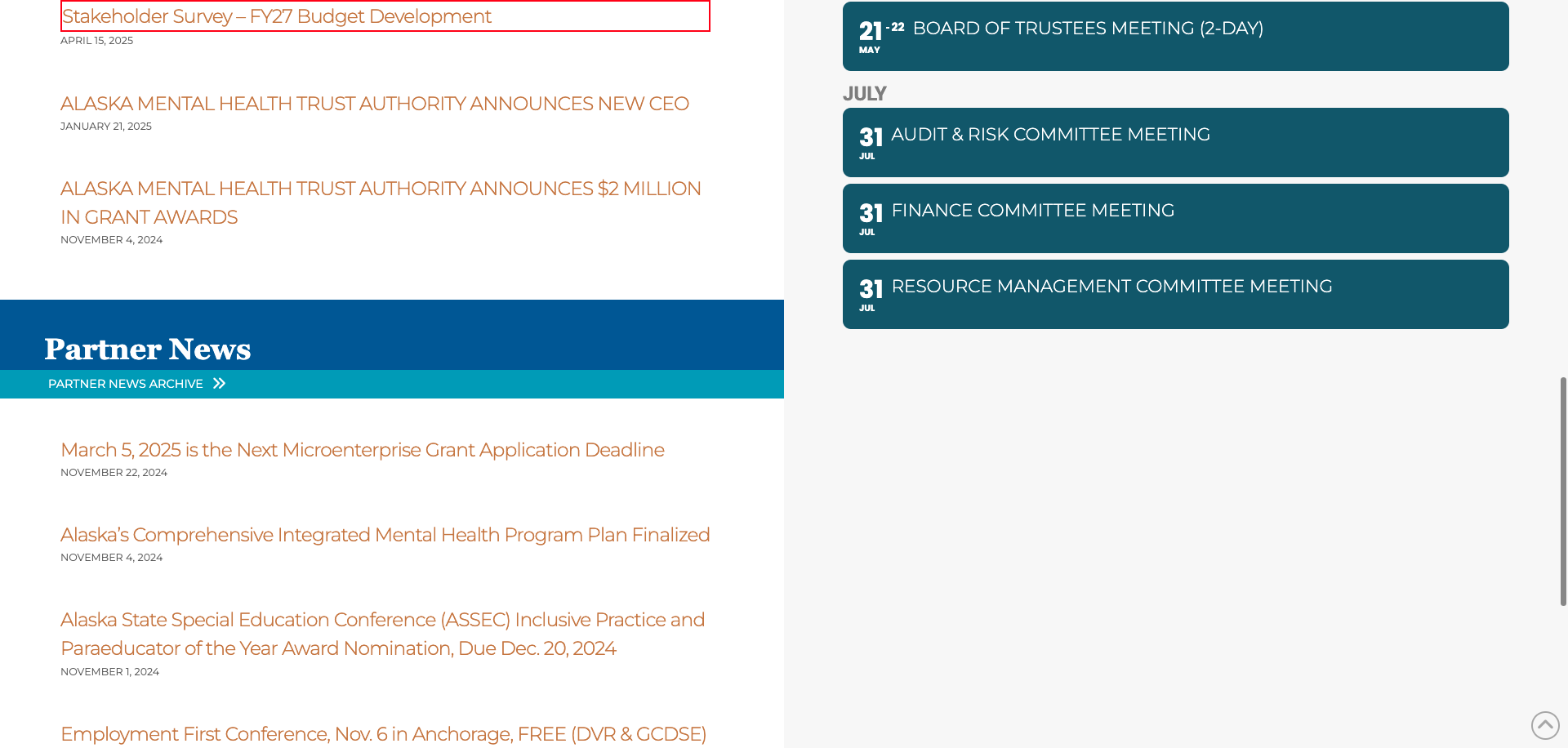1568x748 pixels.
Task: Open the Partner News Archive link
Action: click(x=126, y=384)
